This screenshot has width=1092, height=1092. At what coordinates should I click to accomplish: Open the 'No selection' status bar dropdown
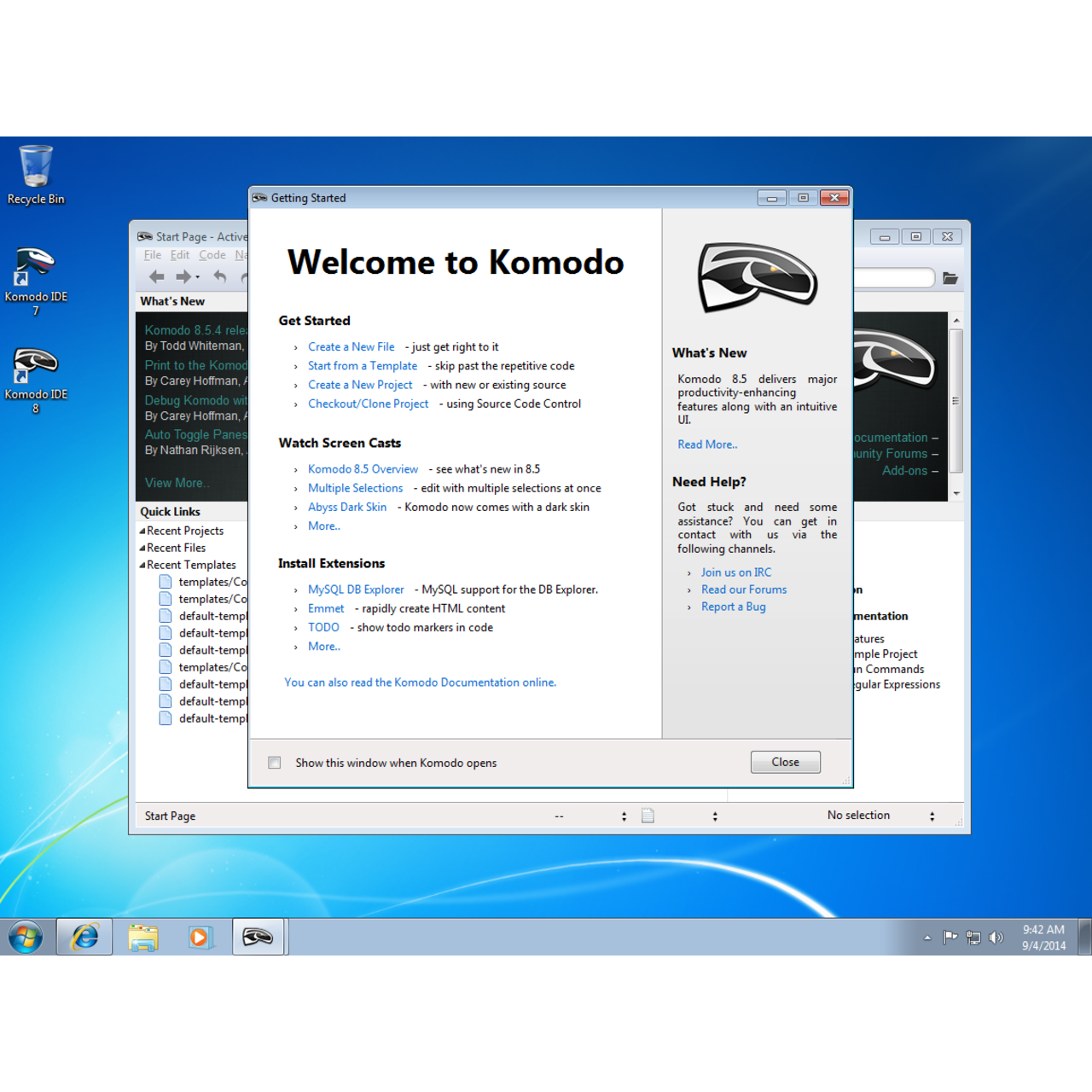click(932, 816)
